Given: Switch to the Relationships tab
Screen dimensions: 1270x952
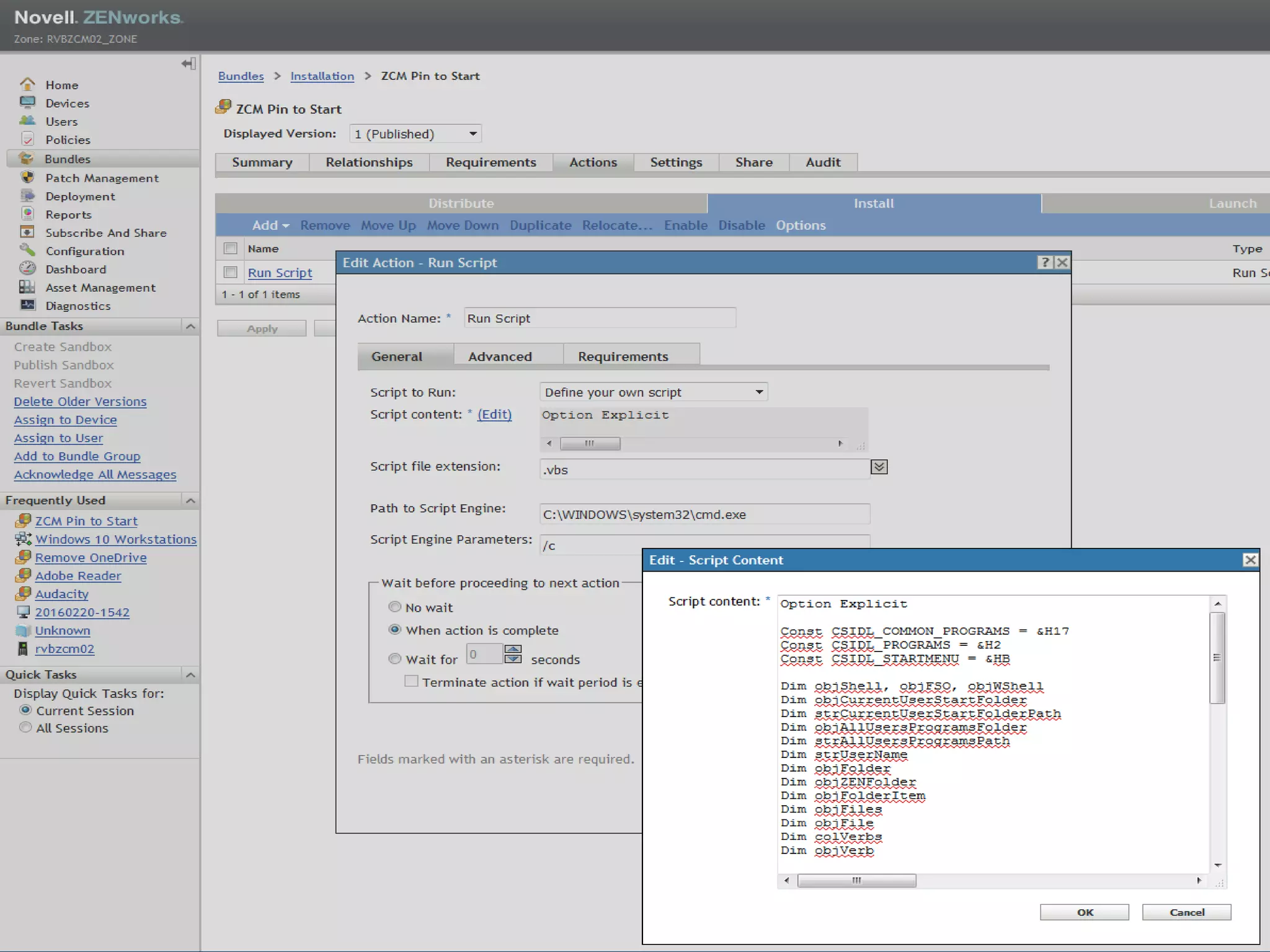Looking at the screenshot, I should (369, 162).
